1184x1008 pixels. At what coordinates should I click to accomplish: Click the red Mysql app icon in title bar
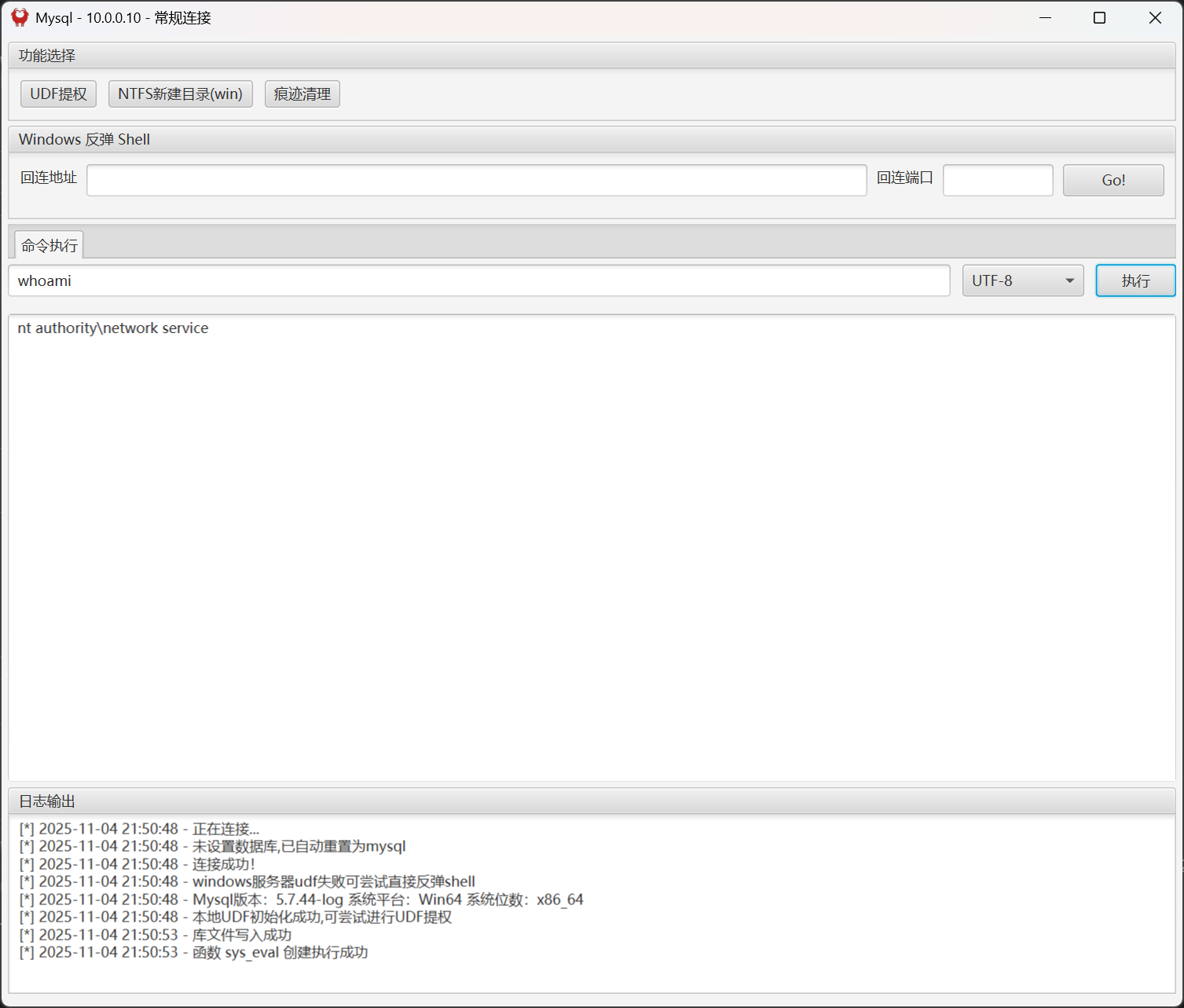click(x=20, y=17)
